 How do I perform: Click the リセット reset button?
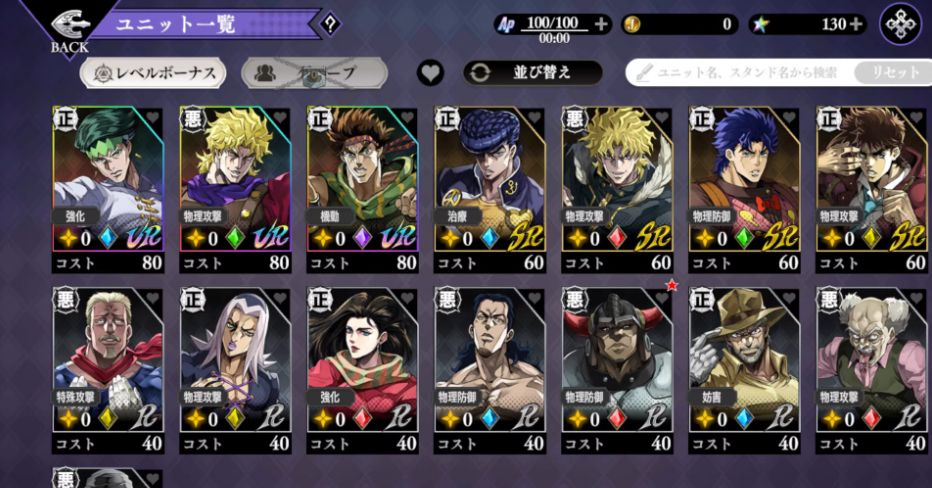click(893, 73)
